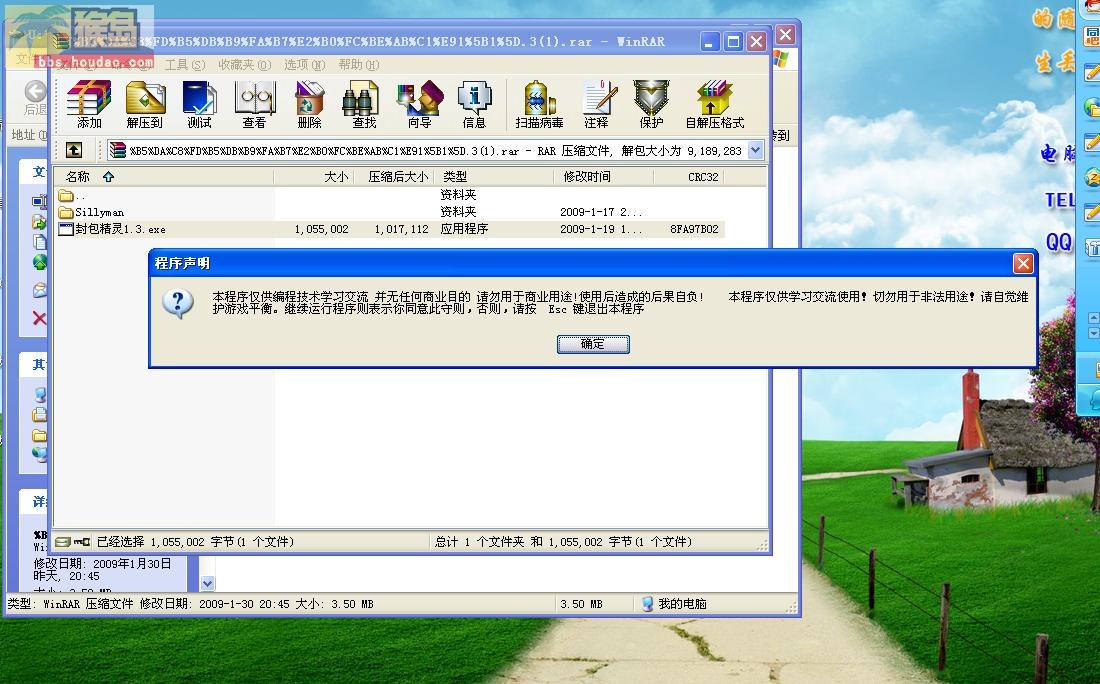This screenshot has width=1100, height=684.
Task: Open the 收藏夹(O) menu
Action: tap(244, 65)
